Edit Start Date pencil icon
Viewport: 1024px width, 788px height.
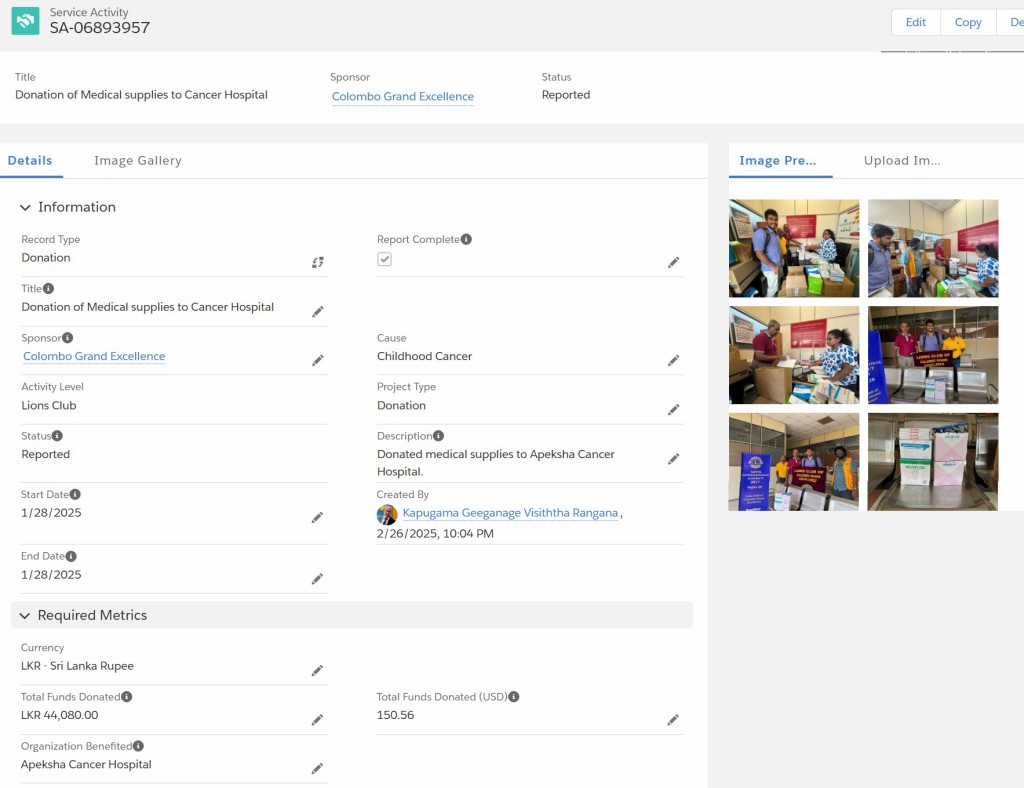317,518
